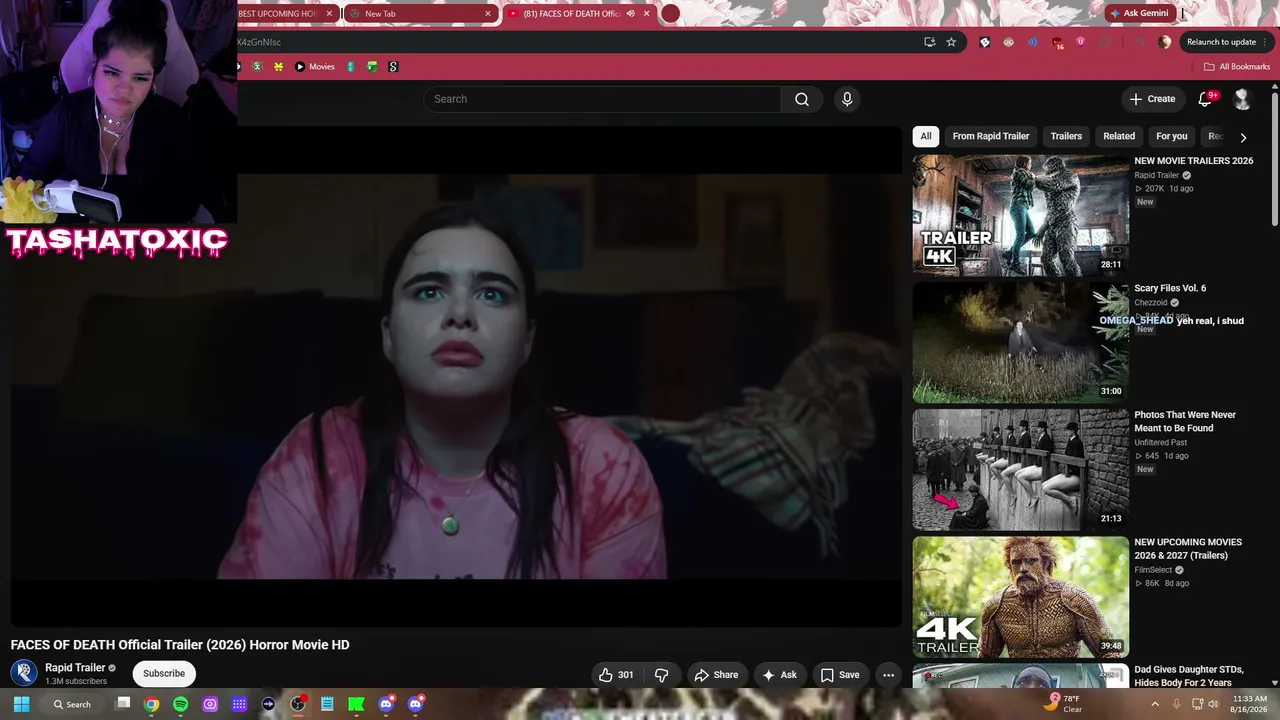Screen dimensions: 1280x720
Task: Open the Rapid Trailer channel avatar
Action: coord(24,673)
